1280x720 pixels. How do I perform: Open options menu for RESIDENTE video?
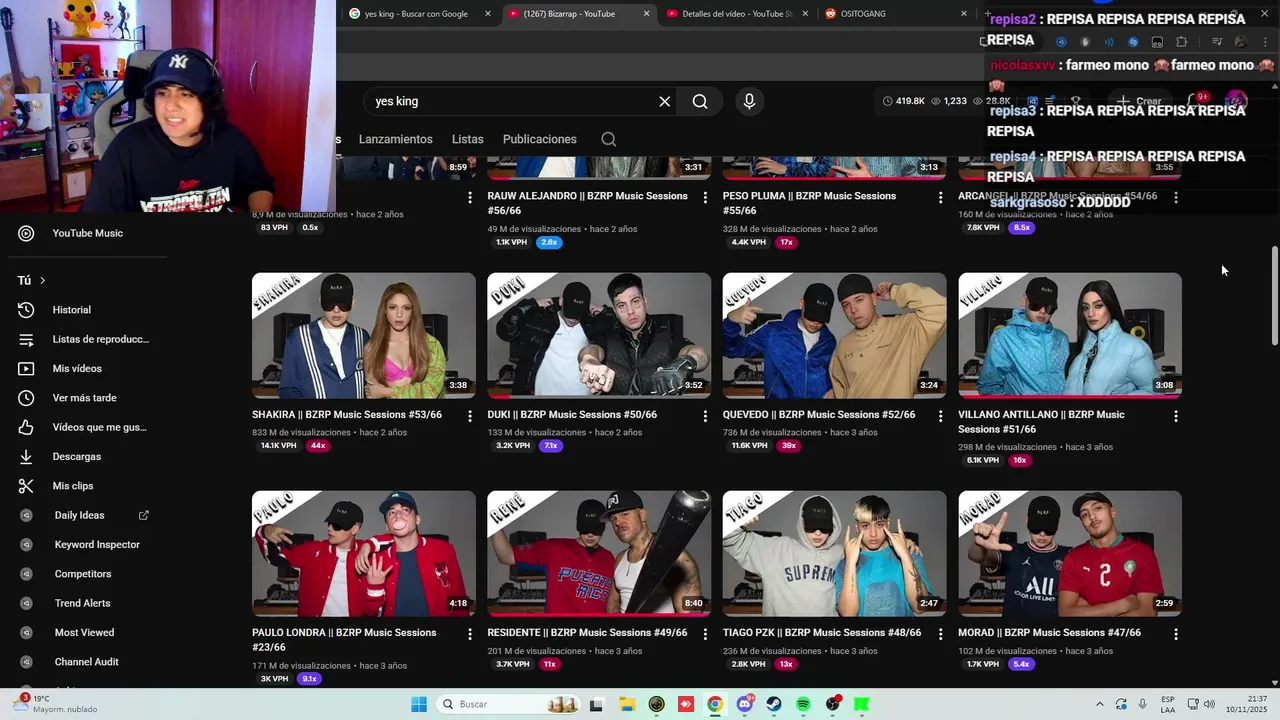point(705,634)
